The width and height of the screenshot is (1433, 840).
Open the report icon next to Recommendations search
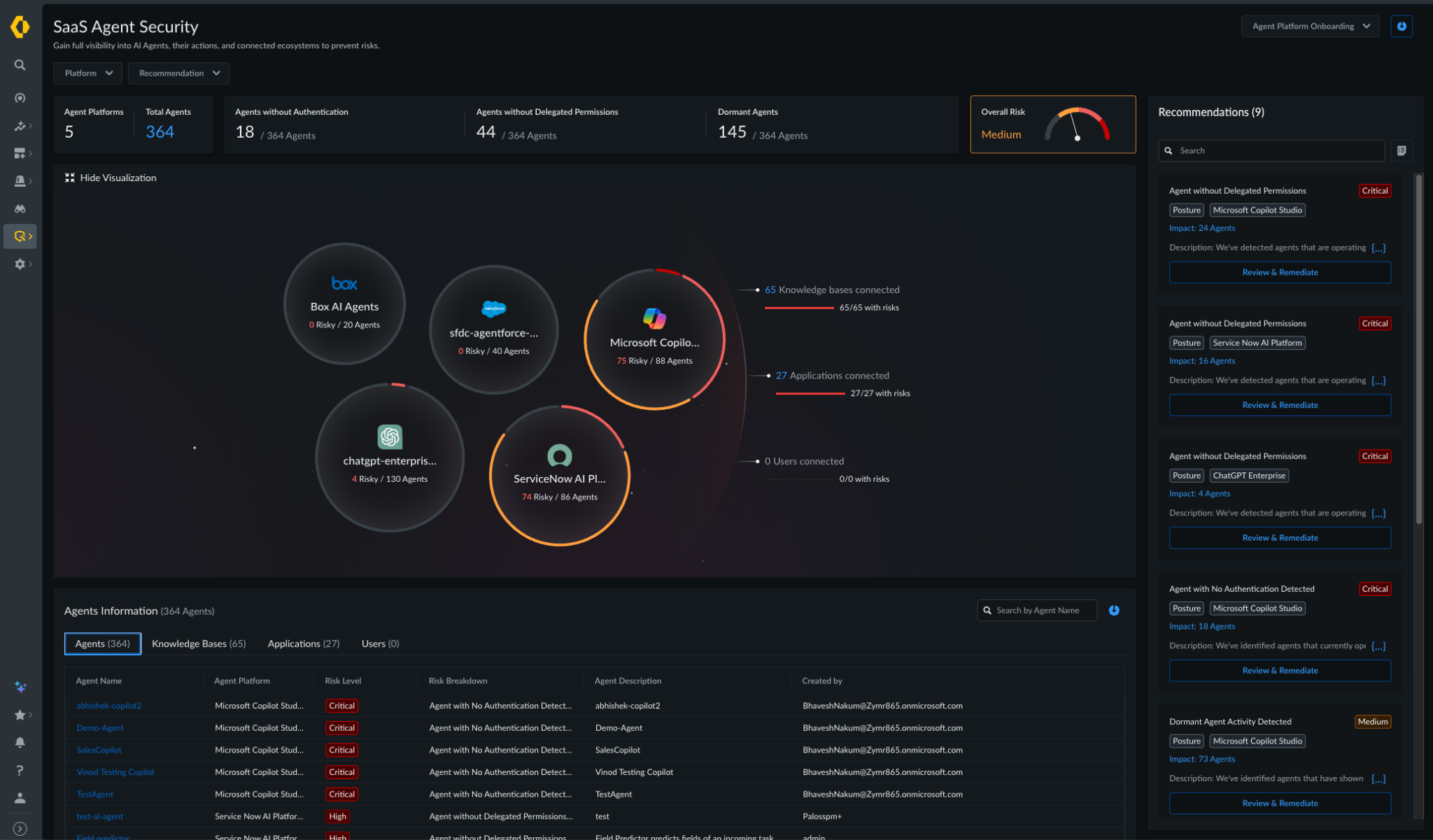[1402, 150]
